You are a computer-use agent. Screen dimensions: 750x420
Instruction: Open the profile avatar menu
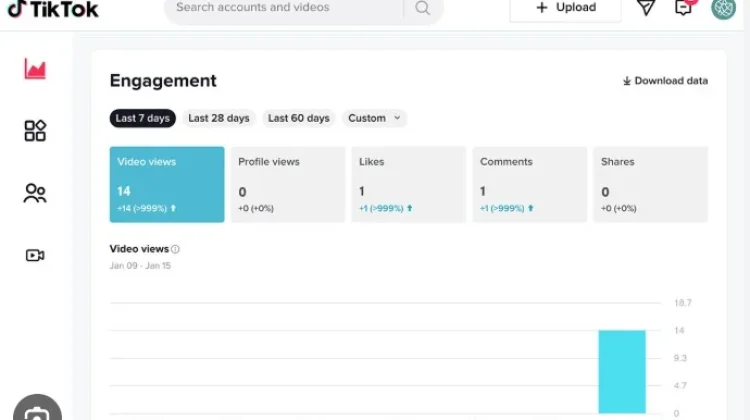[x=723, y=9]
